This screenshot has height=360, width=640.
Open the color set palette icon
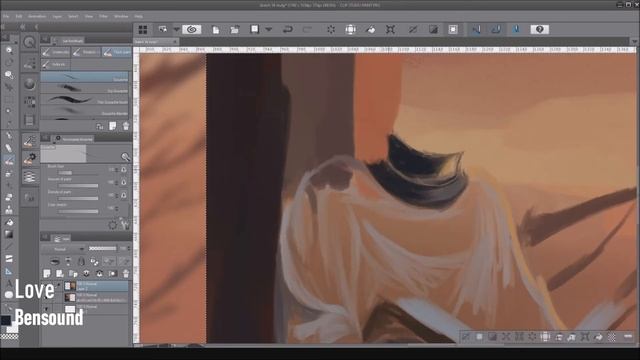point(29,102)
